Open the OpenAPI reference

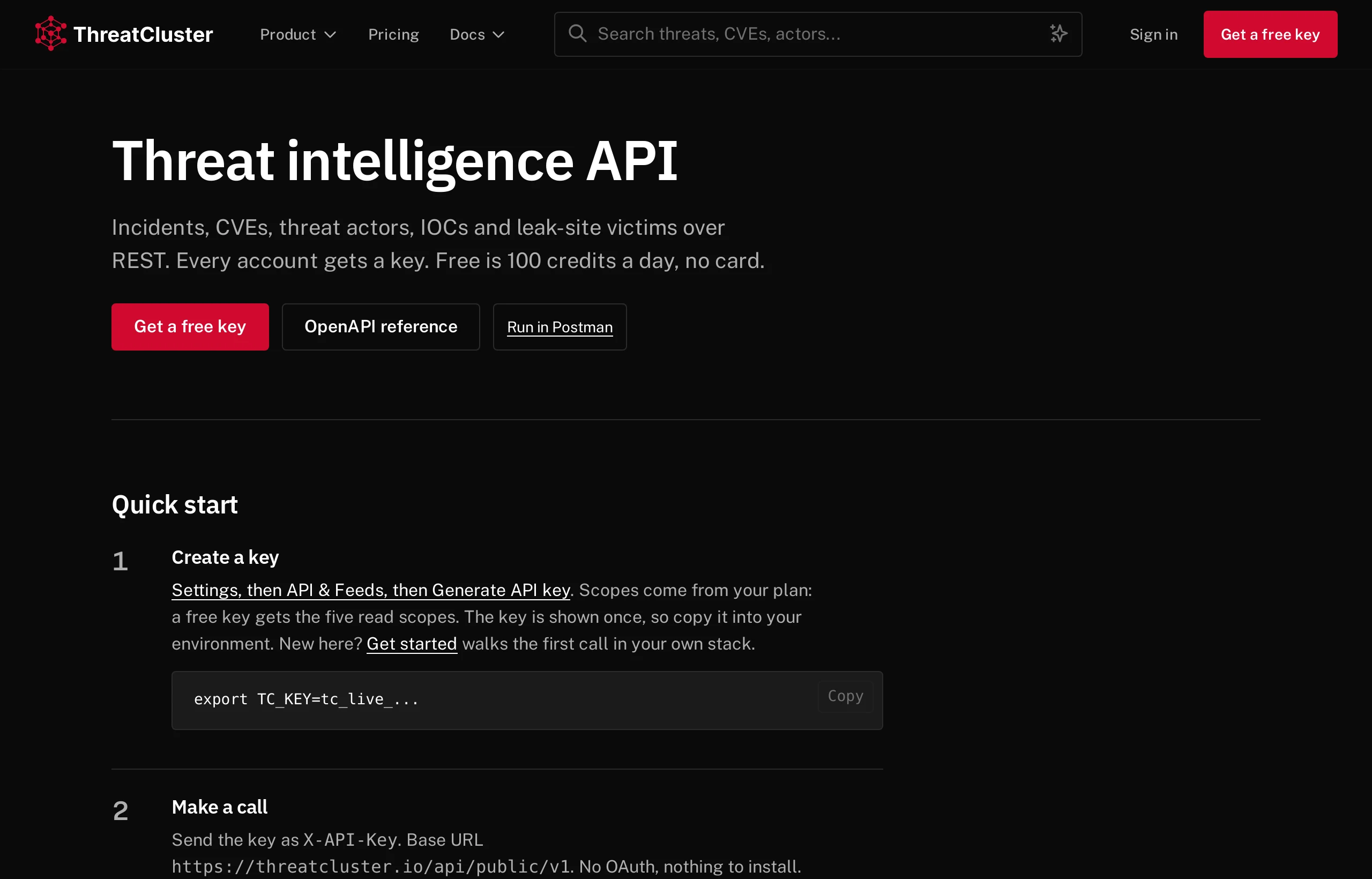click(381, 326)
